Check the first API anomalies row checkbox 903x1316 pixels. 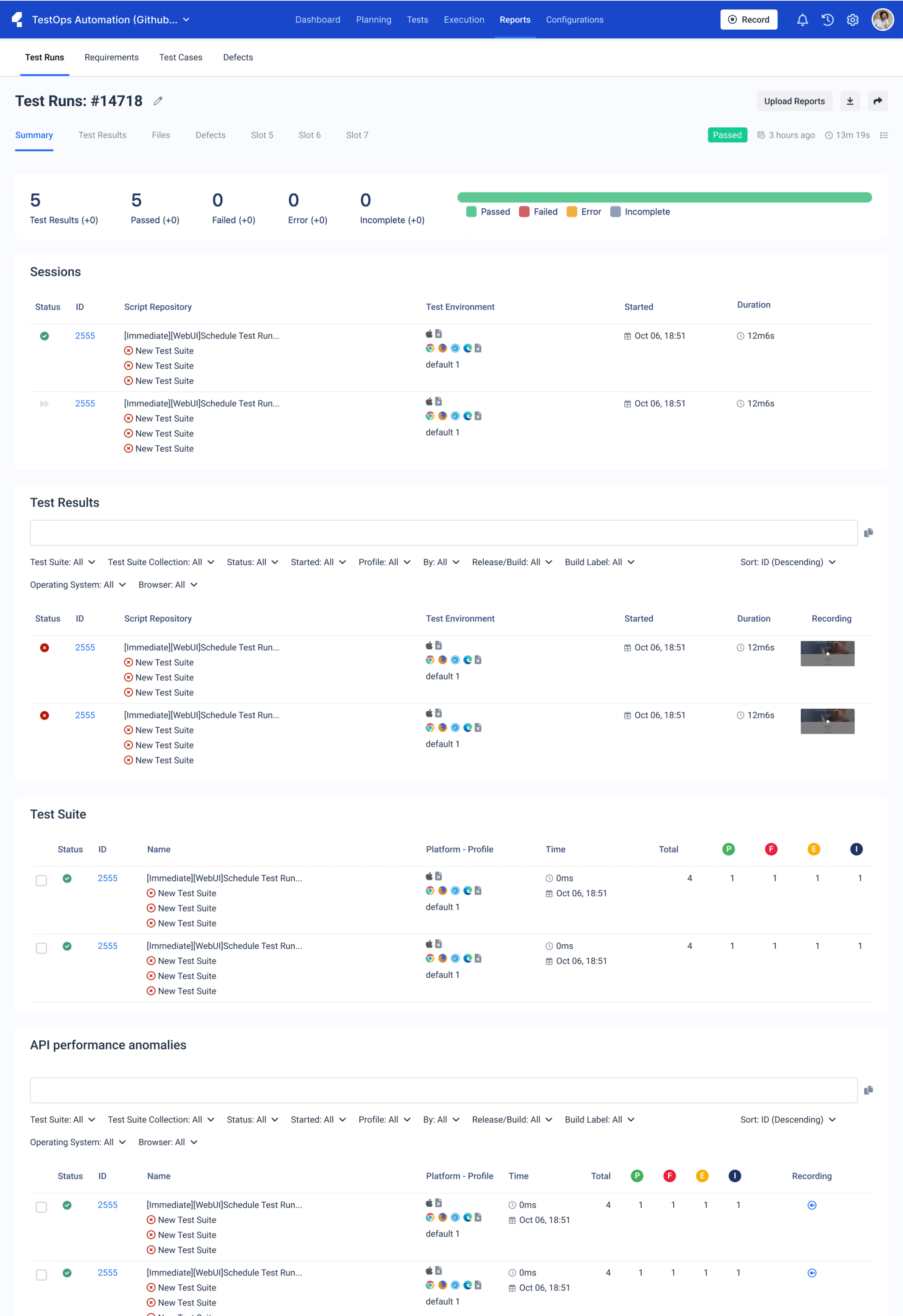(41, 1207)
